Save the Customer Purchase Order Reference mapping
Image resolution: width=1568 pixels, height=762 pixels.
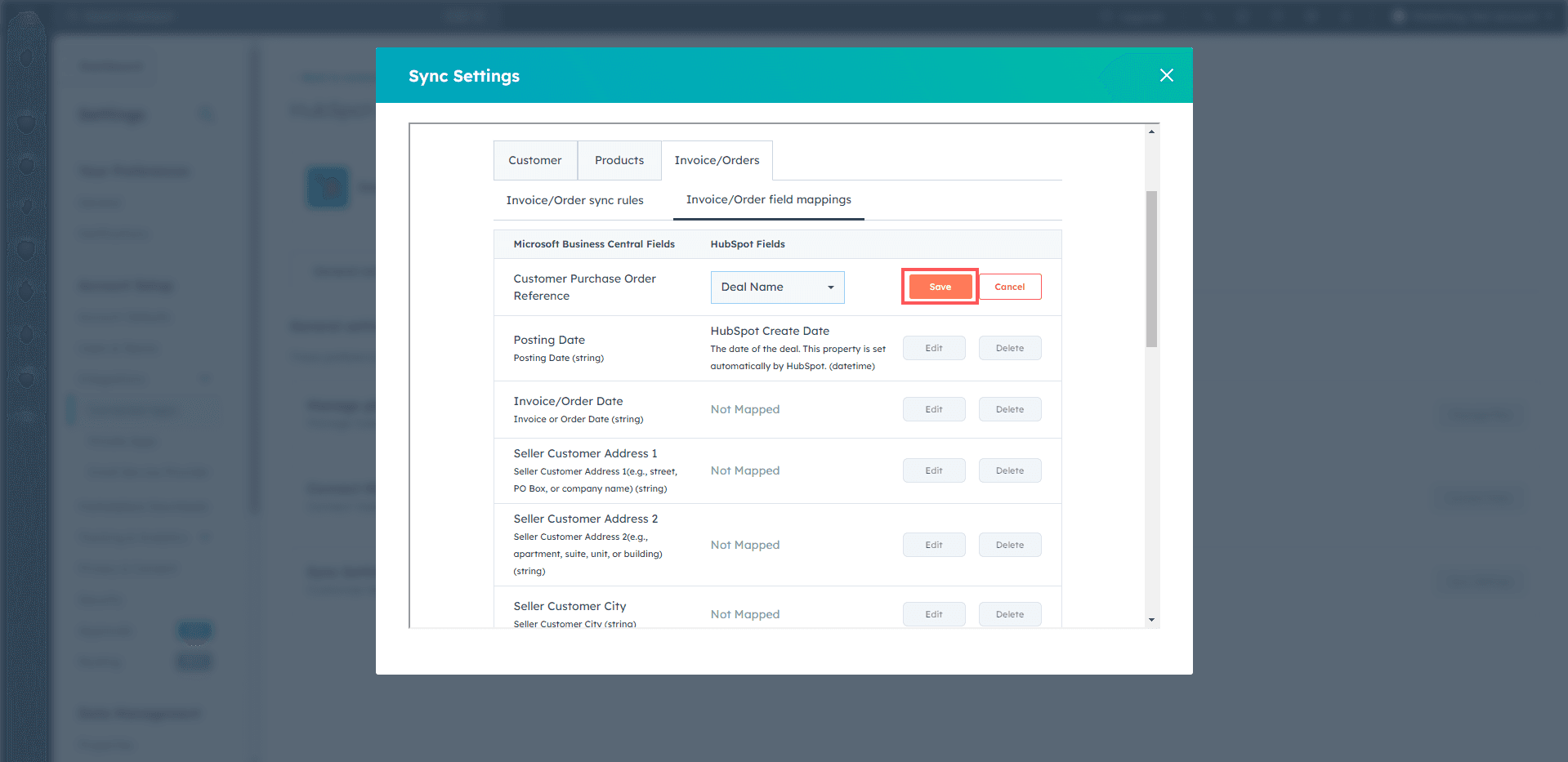click(x=940, y=287)
